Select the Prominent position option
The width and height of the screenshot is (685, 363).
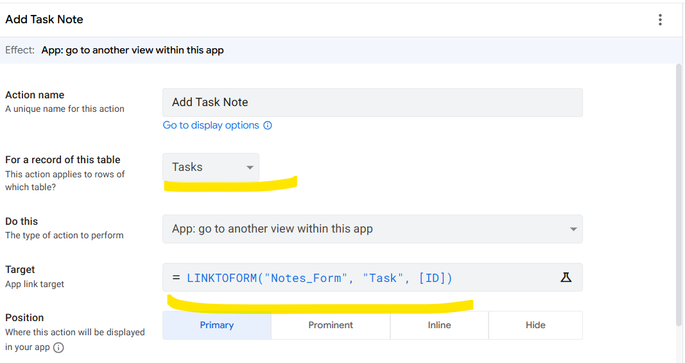point(330,325)
